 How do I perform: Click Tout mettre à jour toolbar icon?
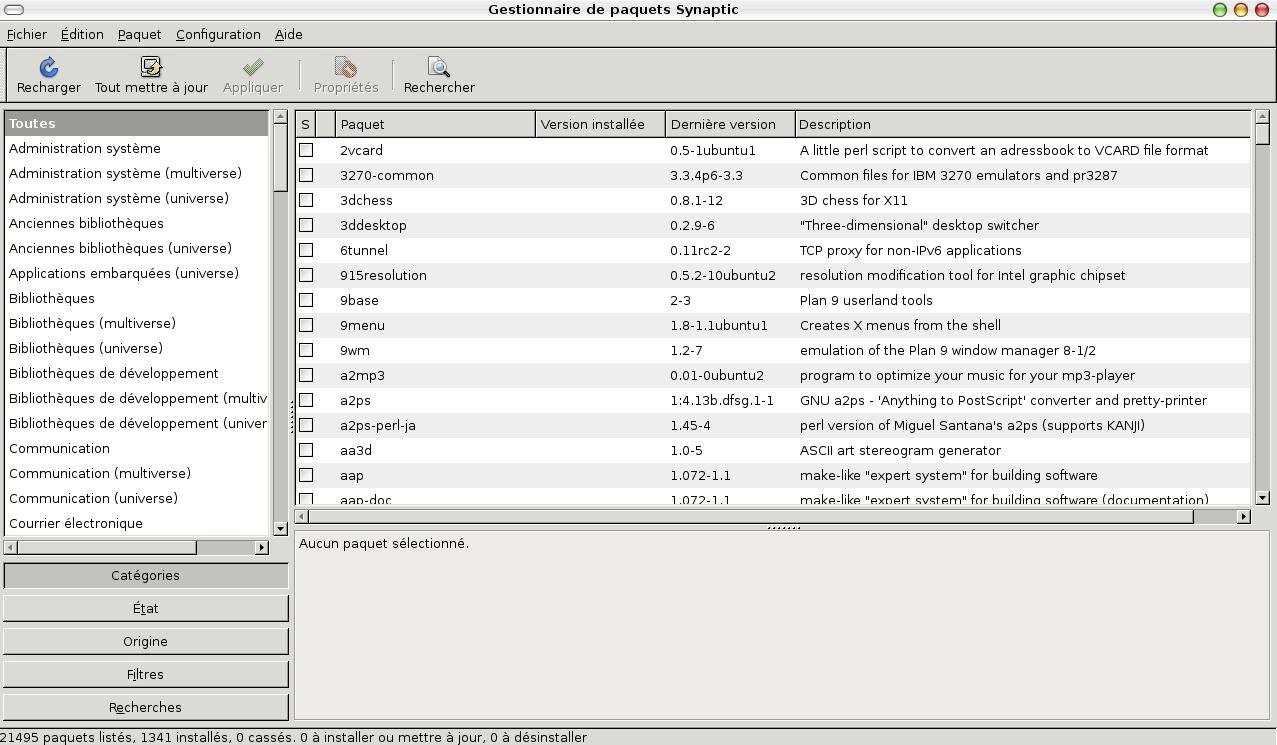pyautogui.click(x=151, y=67)
